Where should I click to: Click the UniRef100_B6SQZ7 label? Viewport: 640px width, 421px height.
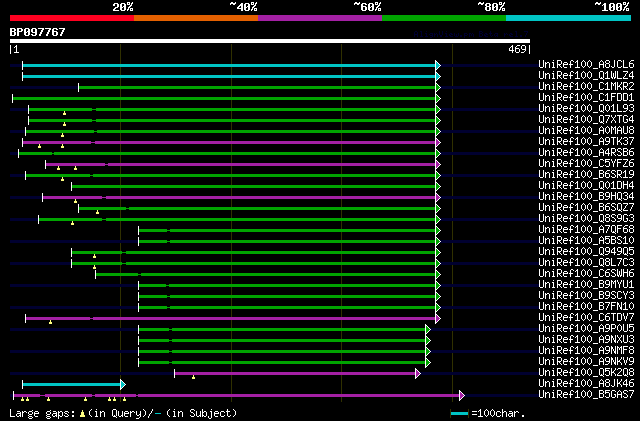(586, 208)
